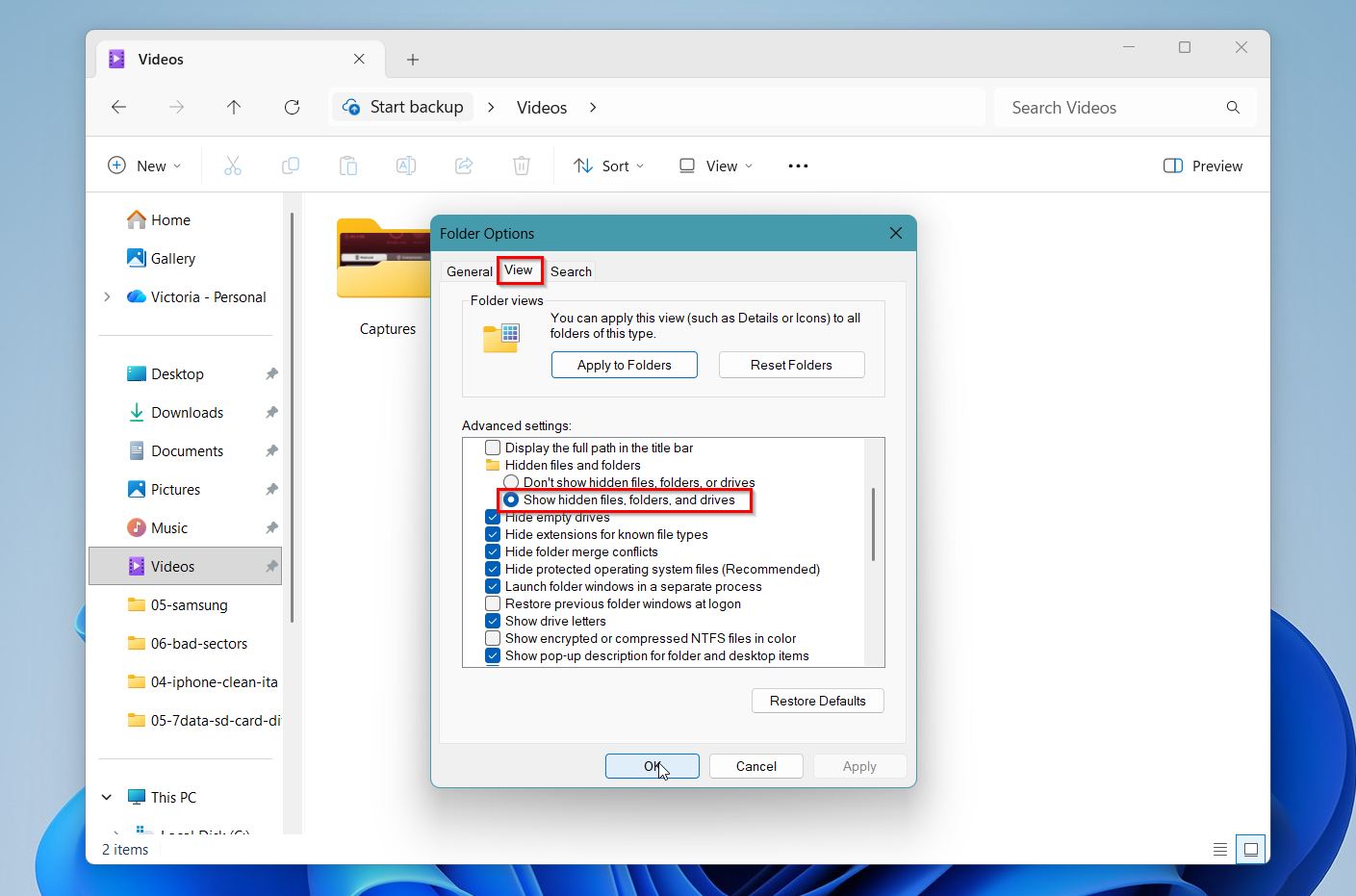Toggle the Preview pane
1356x896 pixels.
click(x=1201, y=165)
